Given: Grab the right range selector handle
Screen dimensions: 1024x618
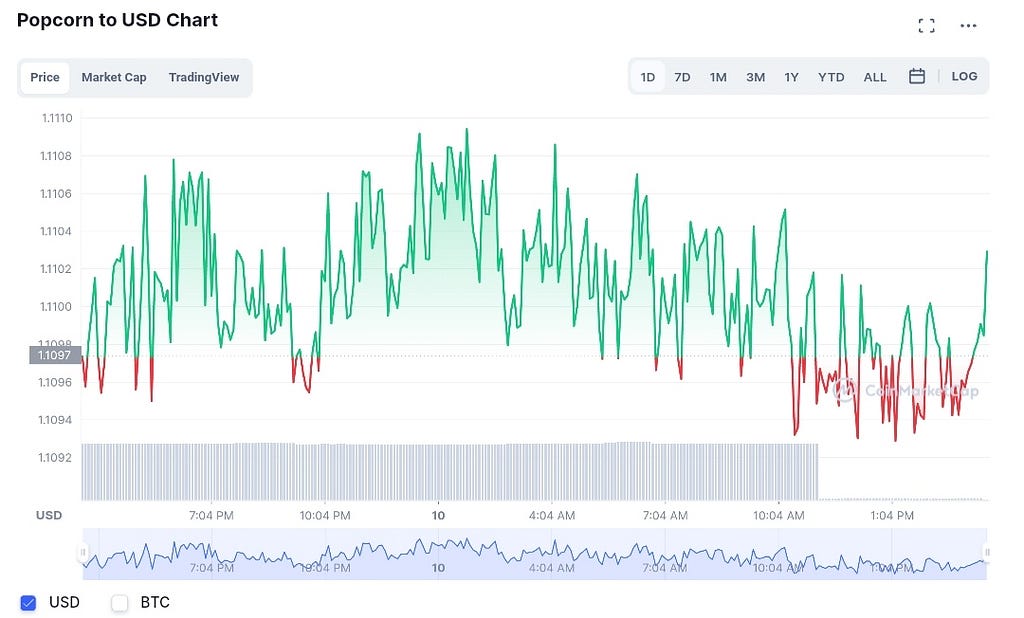Looking at the screenshot, I should click(x=987, y=553).
